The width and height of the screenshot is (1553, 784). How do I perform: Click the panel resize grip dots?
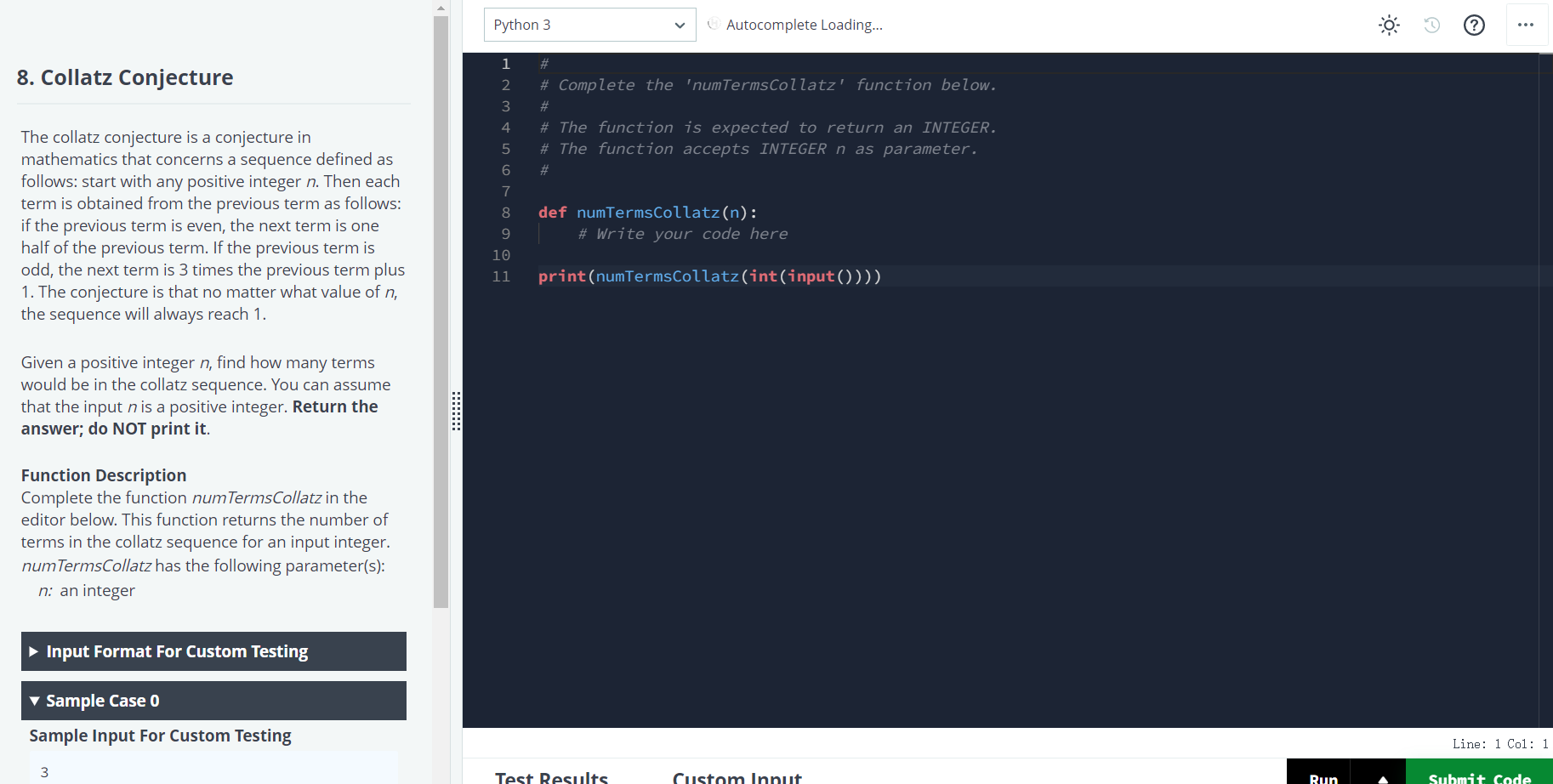[x=457, y=411]
